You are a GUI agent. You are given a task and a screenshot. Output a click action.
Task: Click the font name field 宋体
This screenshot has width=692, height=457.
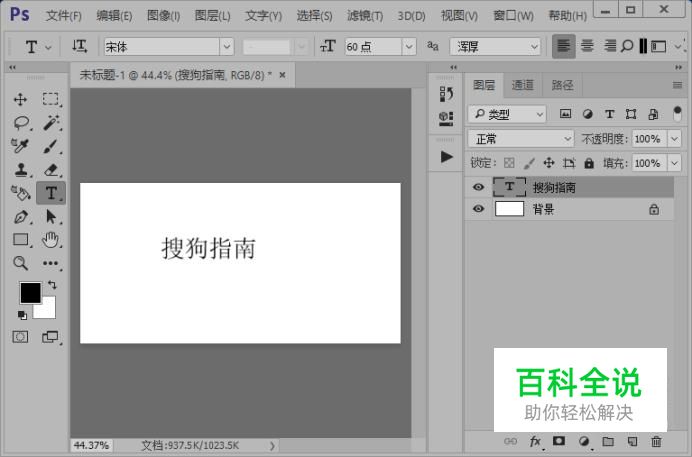(162, 47)
